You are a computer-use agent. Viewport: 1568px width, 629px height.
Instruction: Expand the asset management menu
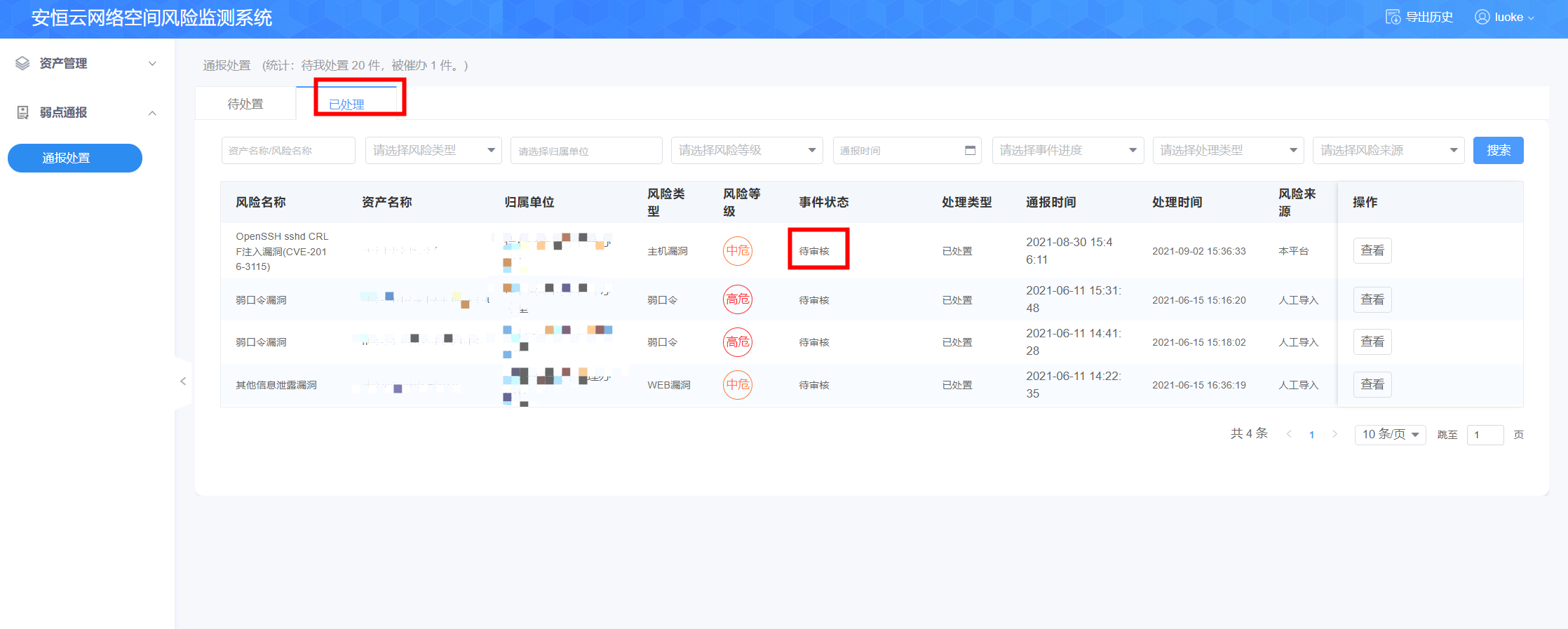(x=152, y=63)
